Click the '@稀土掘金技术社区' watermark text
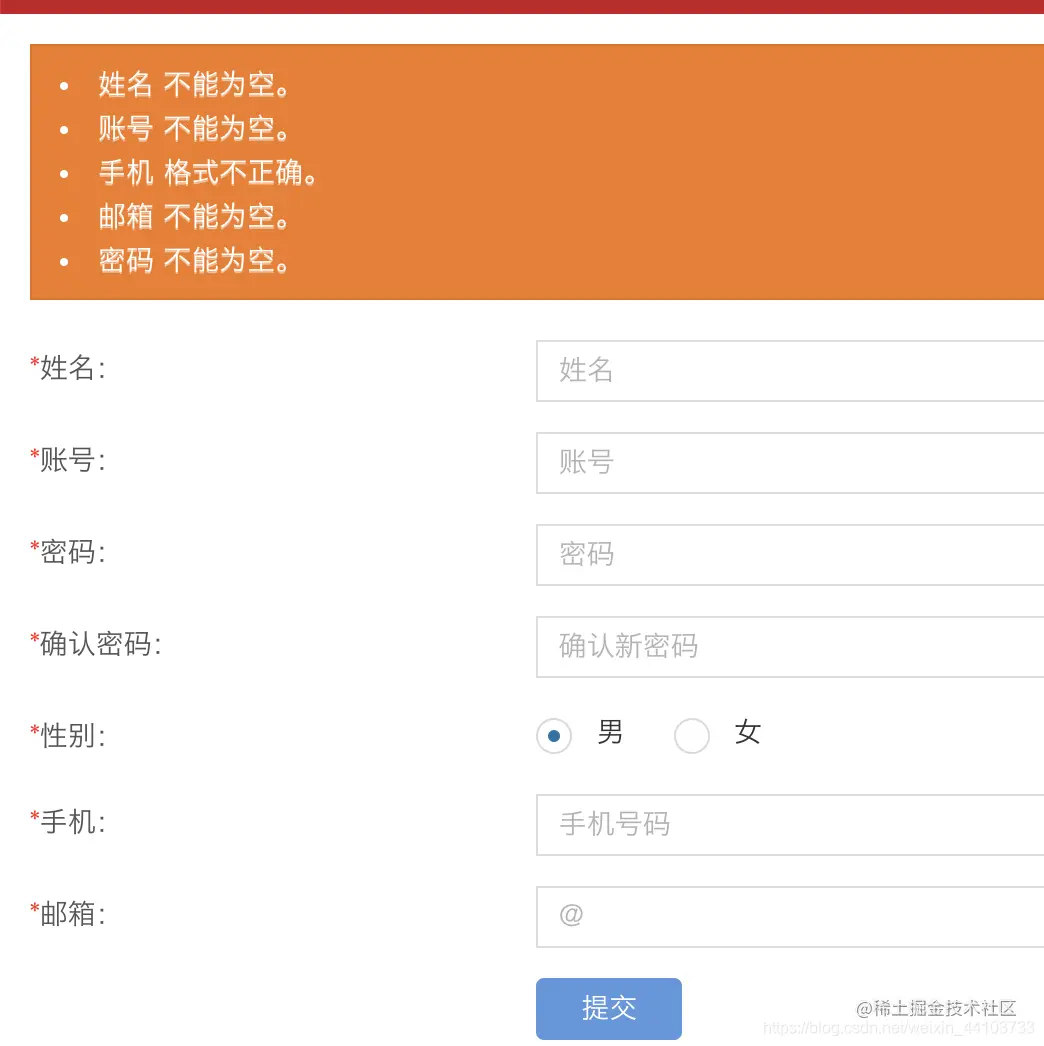The width and height of the screenshot is (1044, 1046). [935, 1009]
